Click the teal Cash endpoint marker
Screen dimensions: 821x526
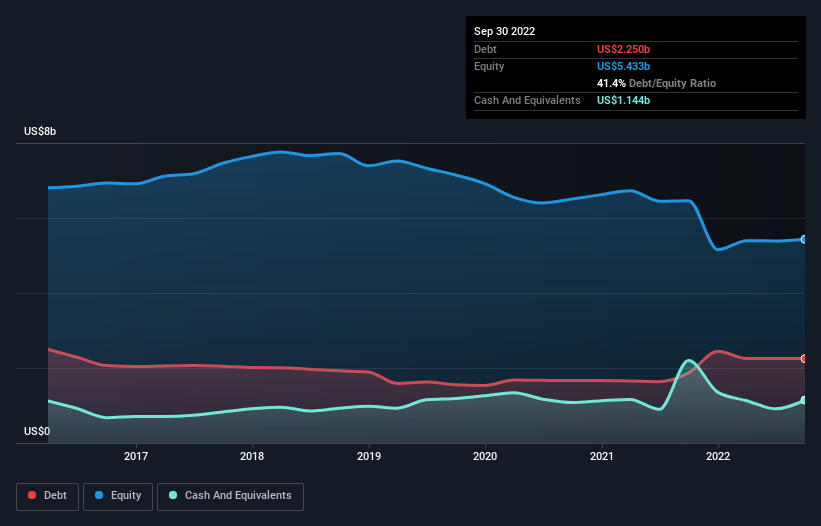(804, 400)
